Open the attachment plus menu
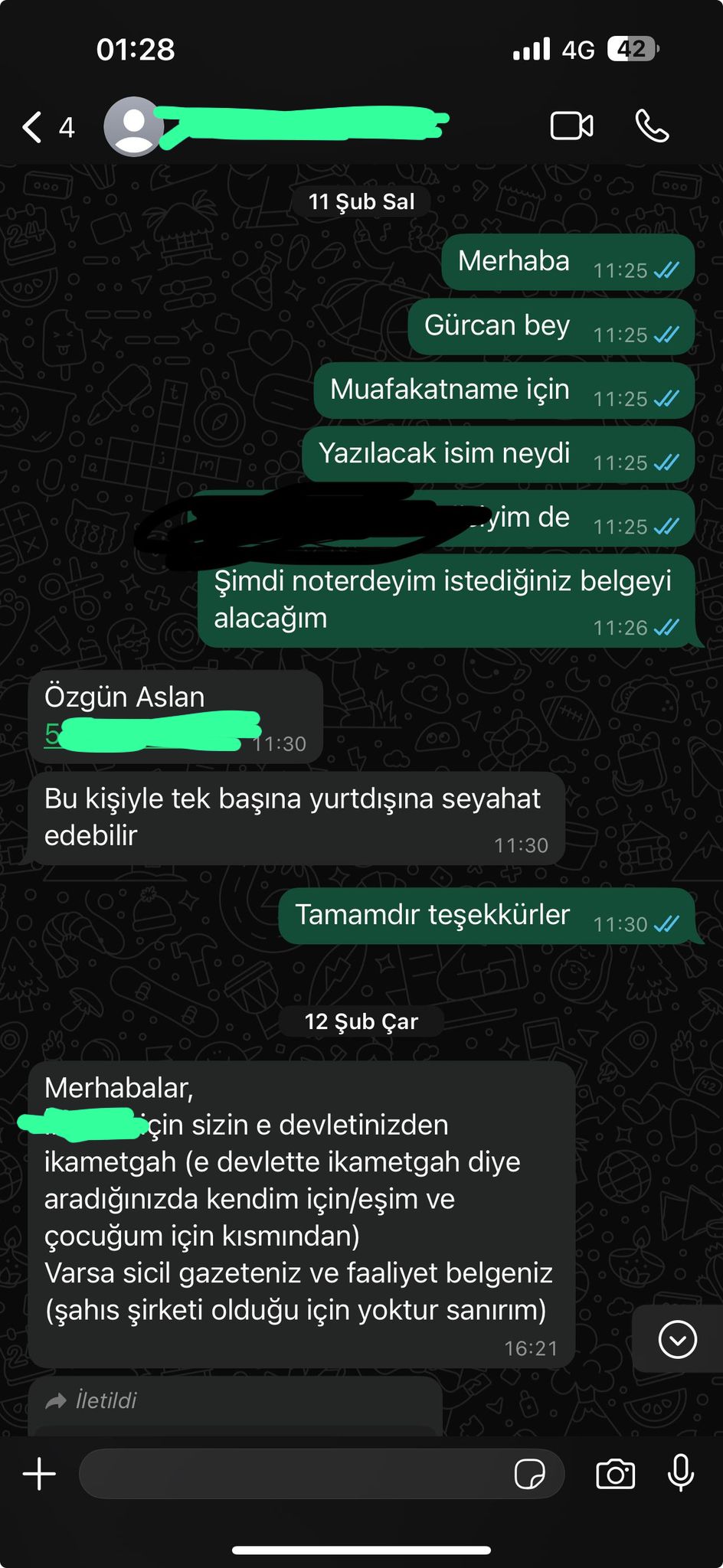The height and width of the screenshot is (1568, 723). (x=39, y=1473)
